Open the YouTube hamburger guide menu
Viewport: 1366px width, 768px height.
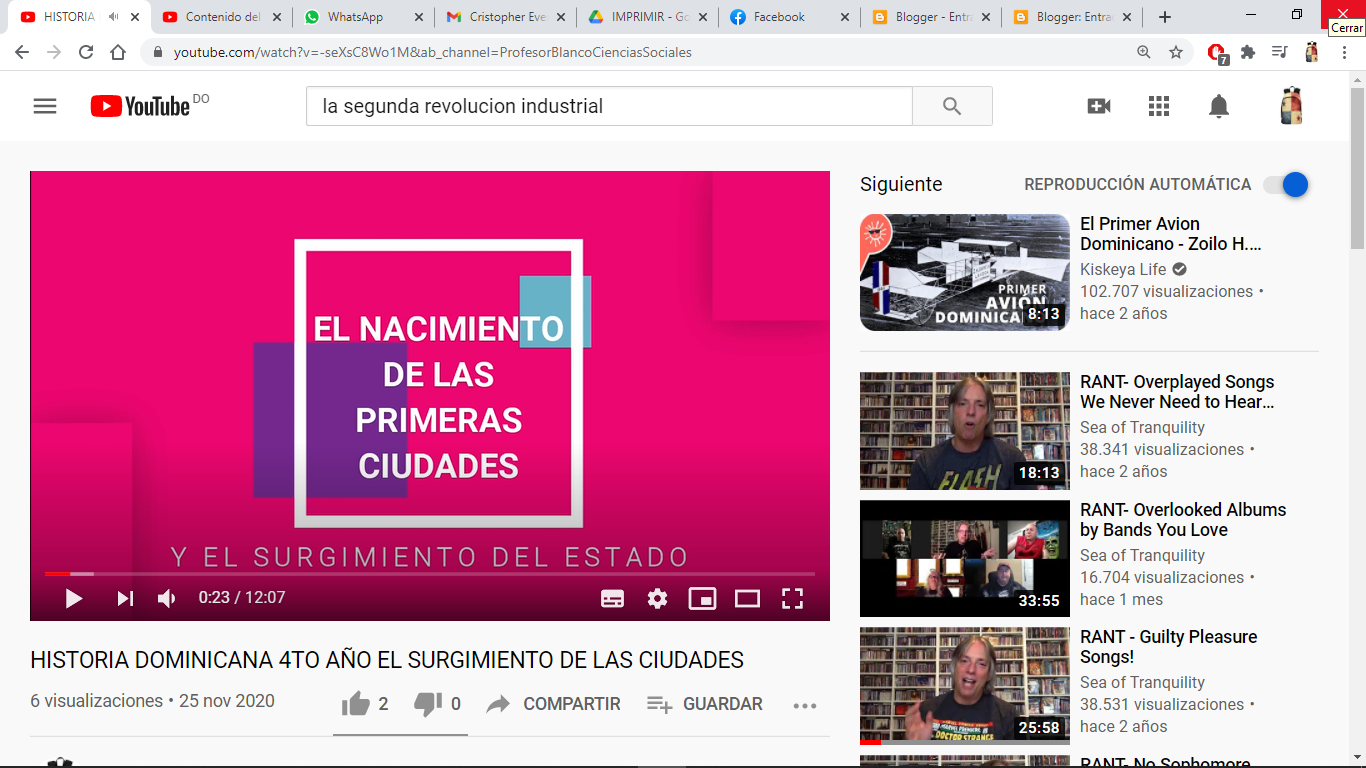click(45, 106)
